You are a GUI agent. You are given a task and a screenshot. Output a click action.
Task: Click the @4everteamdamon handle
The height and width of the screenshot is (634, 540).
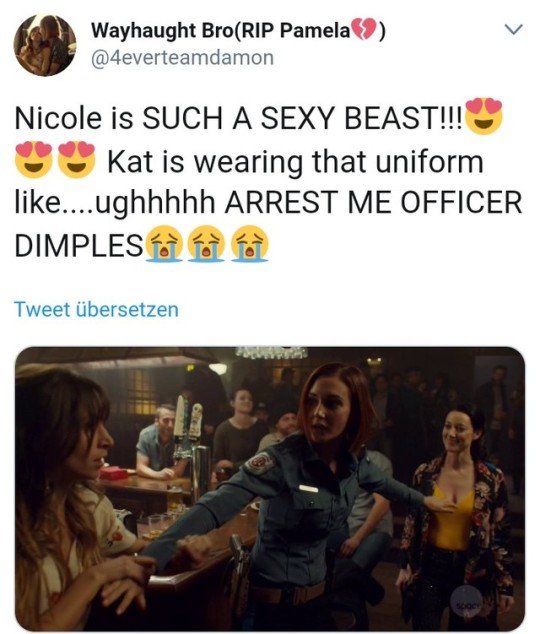pos(183,57)
